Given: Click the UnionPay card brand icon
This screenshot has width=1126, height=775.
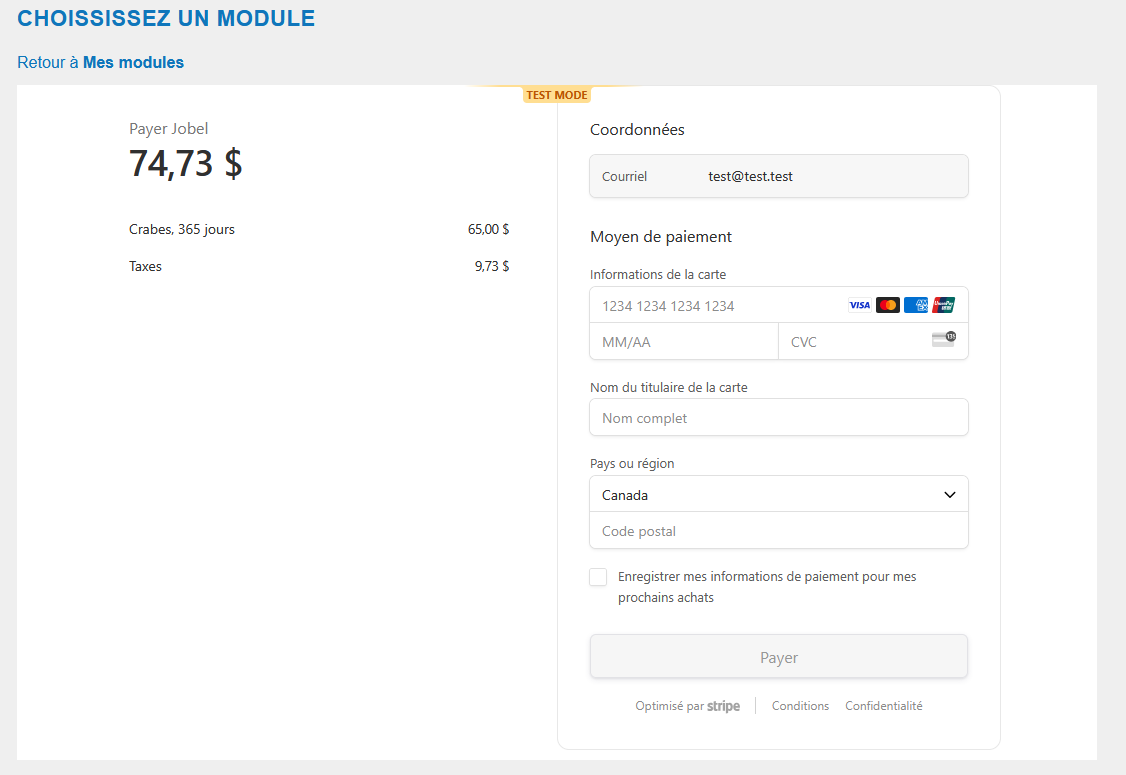Looking at the screenshot, I should coord(943,305).
